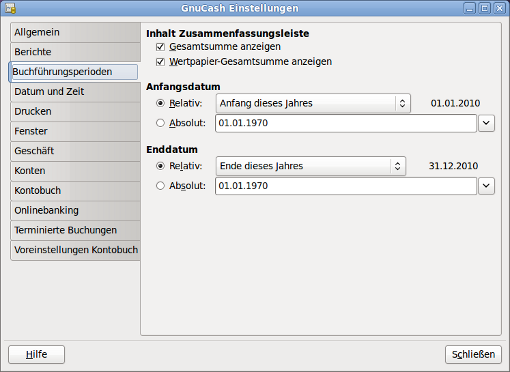Click the Hilfe button
The height and width of the screenshot is (372, 510).
[36, 354]
